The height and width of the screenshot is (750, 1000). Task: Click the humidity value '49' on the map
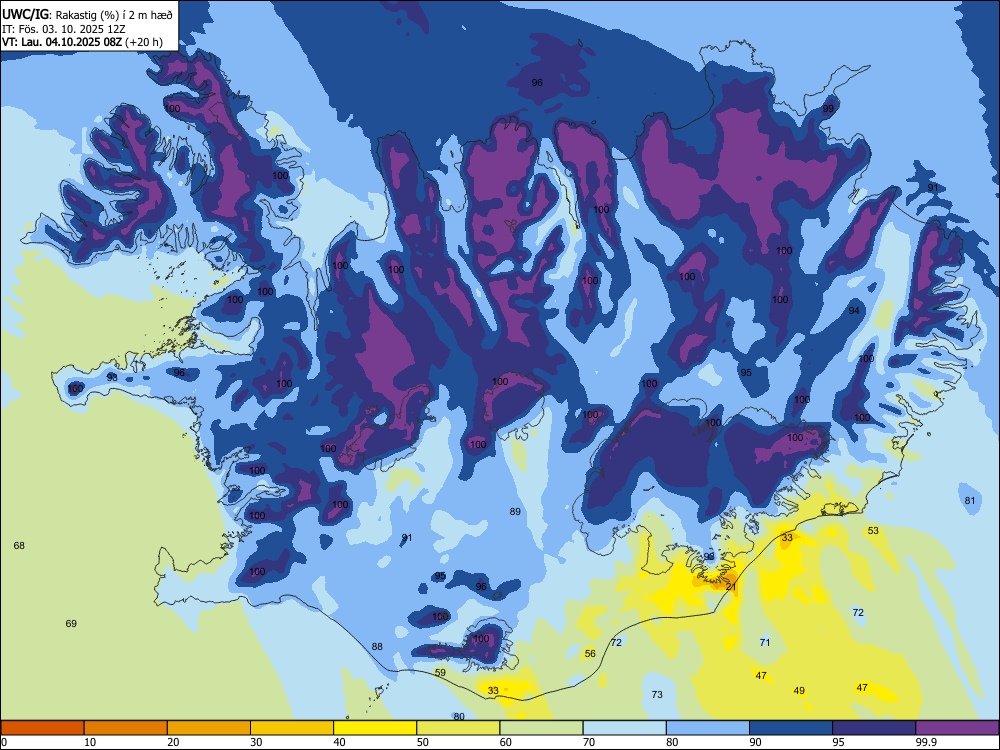799,690
